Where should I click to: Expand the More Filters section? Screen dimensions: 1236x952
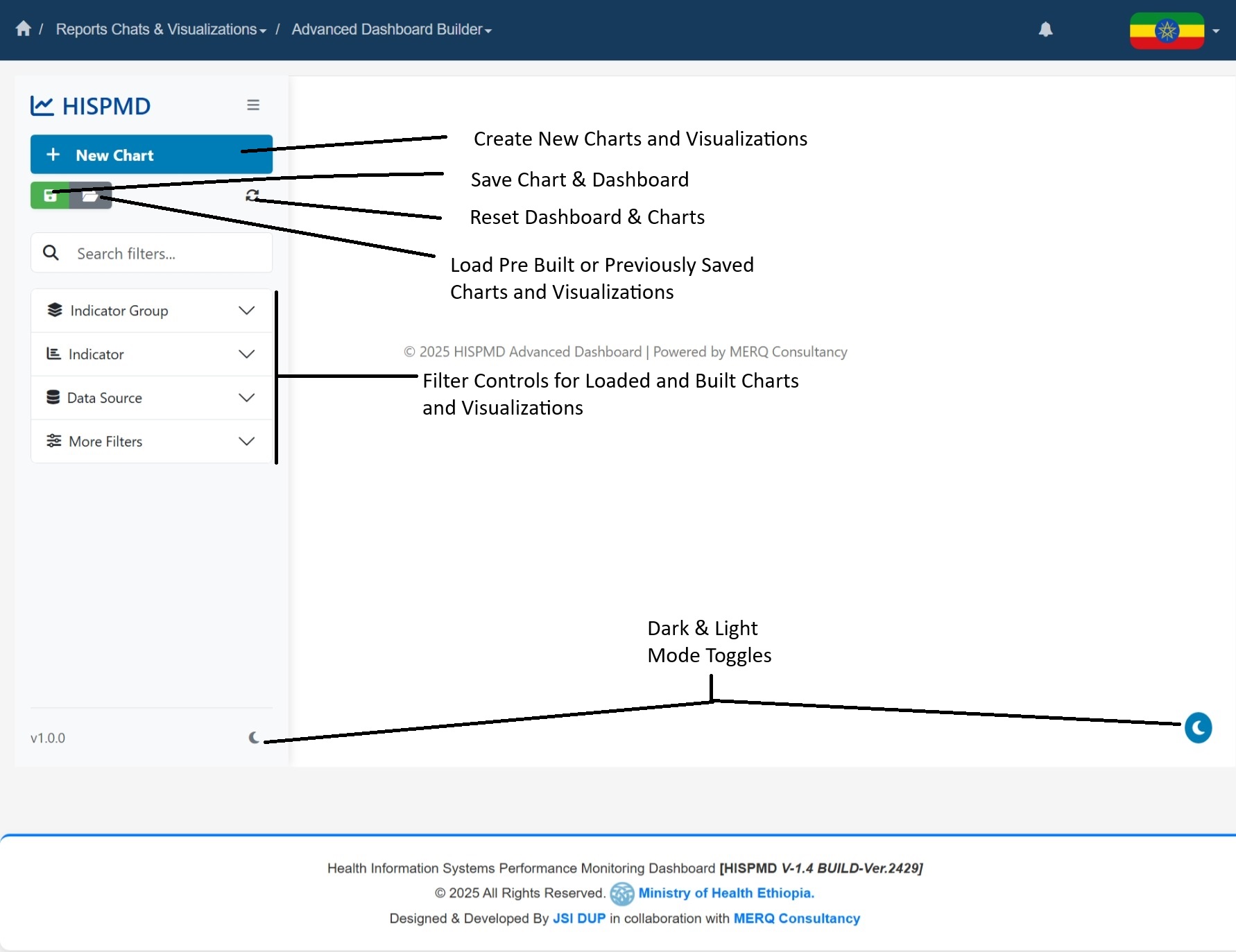point(151,442)
